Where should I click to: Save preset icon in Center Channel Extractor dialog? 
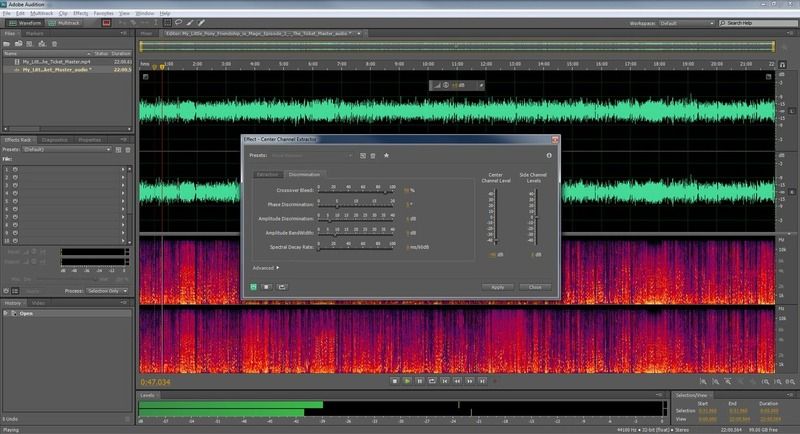point(363,156)
